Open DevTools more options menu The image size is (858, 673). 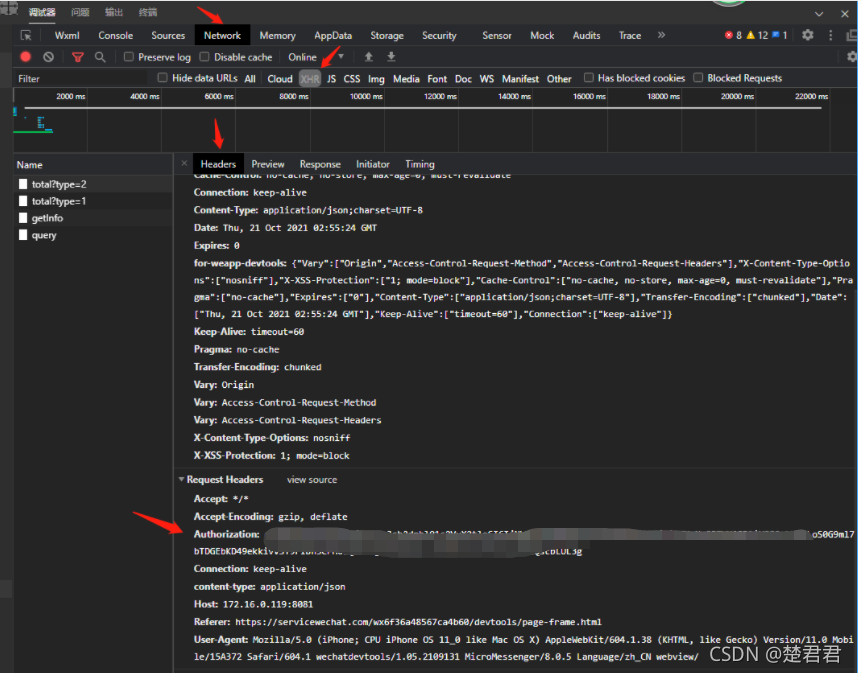pos(831,35)
